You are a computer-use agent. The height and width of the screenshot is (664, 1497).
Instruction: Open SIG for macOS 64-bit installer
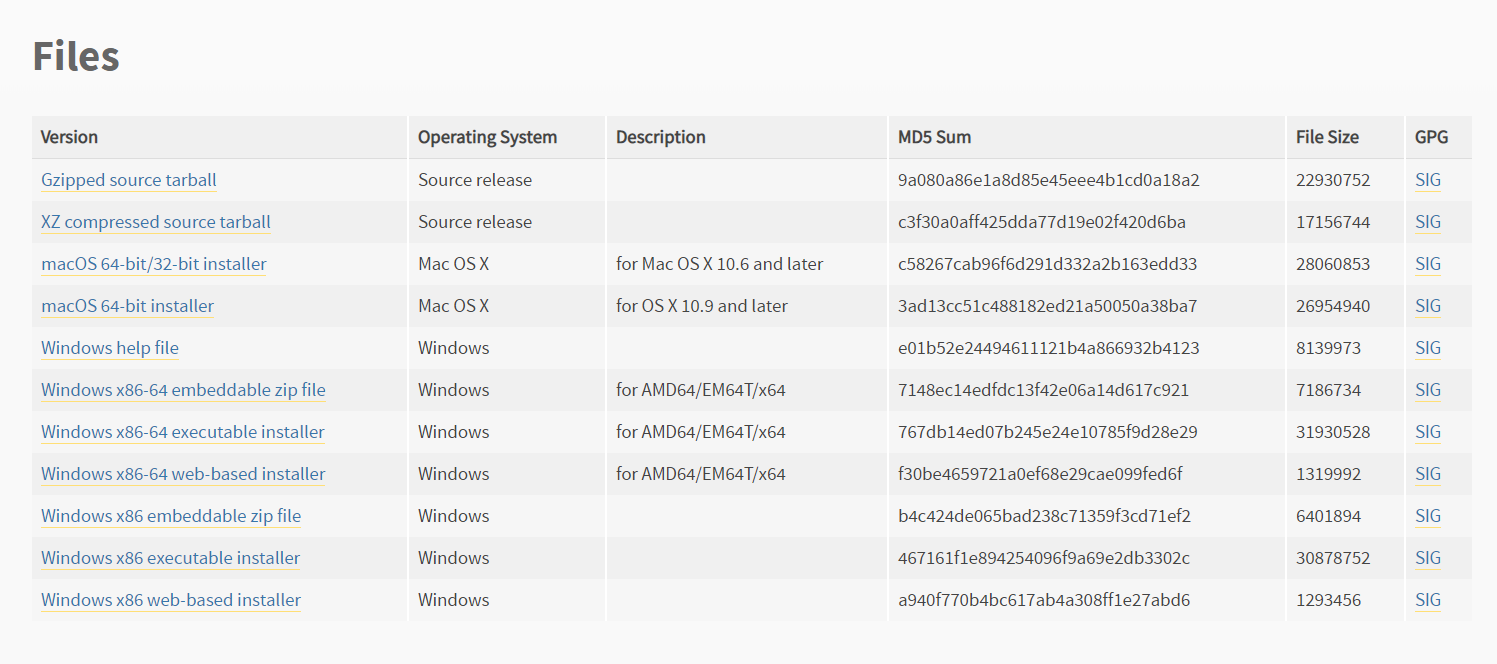click(1428, 306)
